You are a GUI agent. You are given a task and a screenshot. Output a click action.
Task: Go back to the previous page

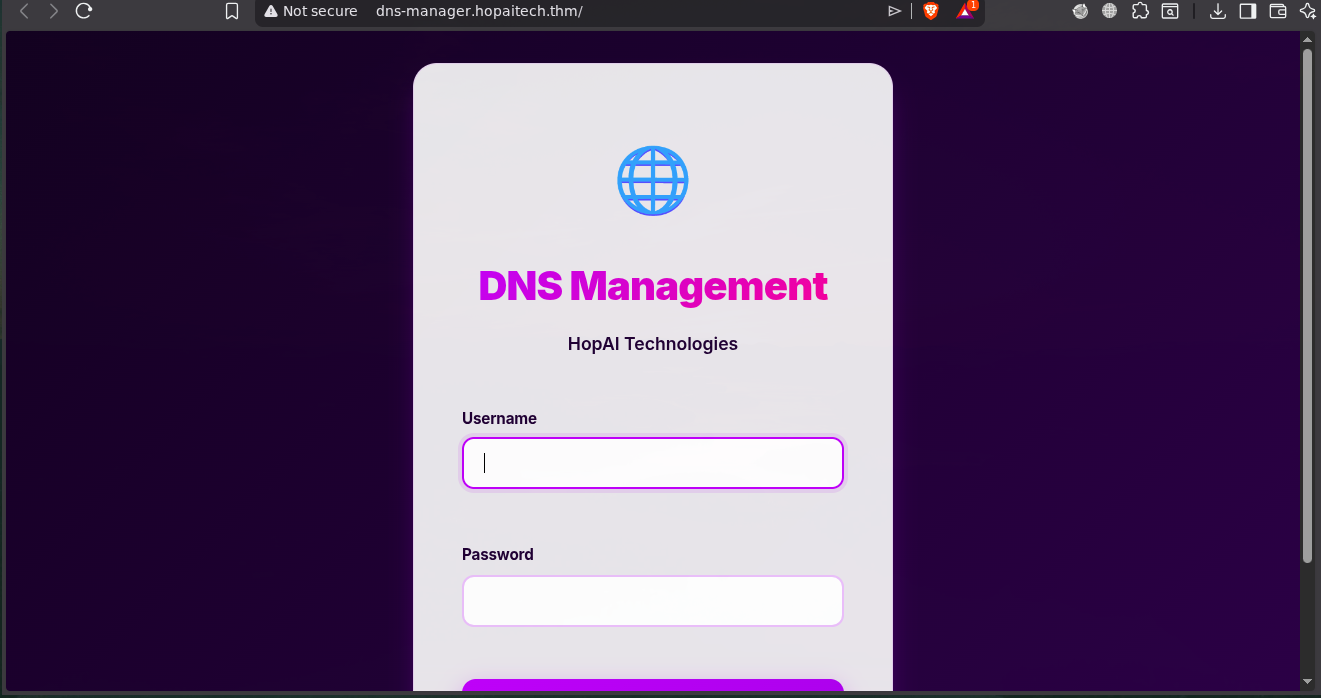click(x=25, y=11)
